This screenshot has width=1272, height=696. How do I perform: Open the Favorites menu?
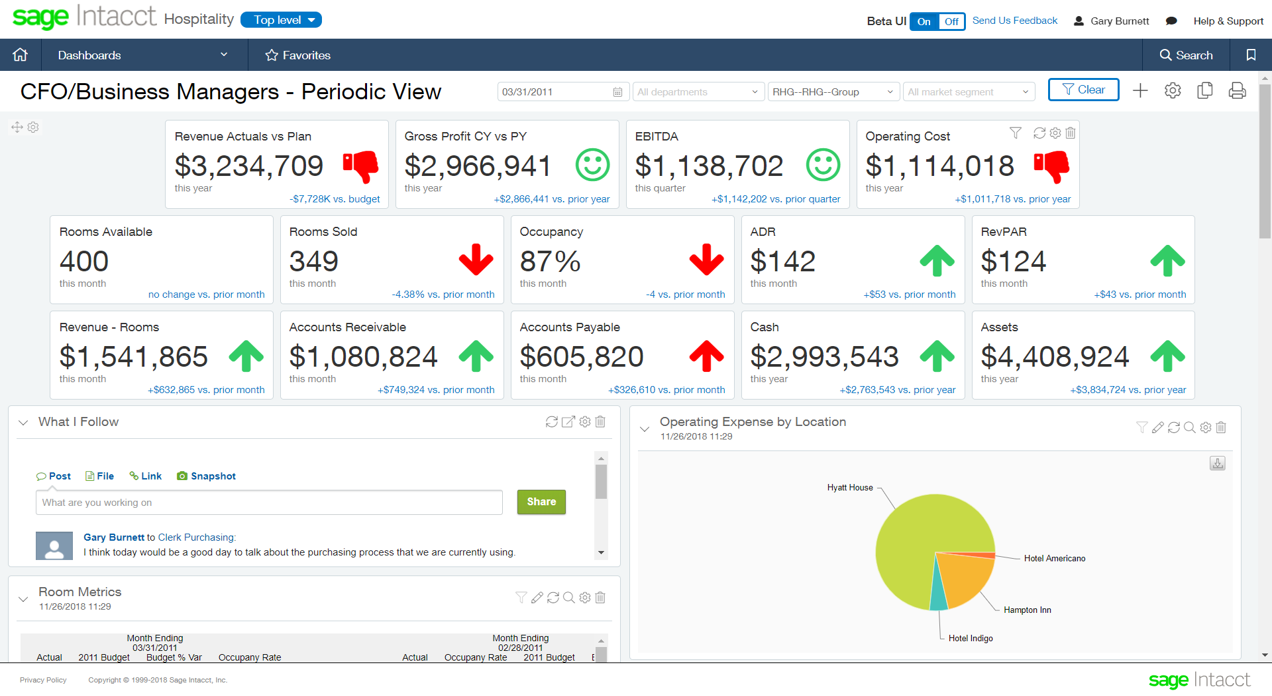click(x=298, y=55)
